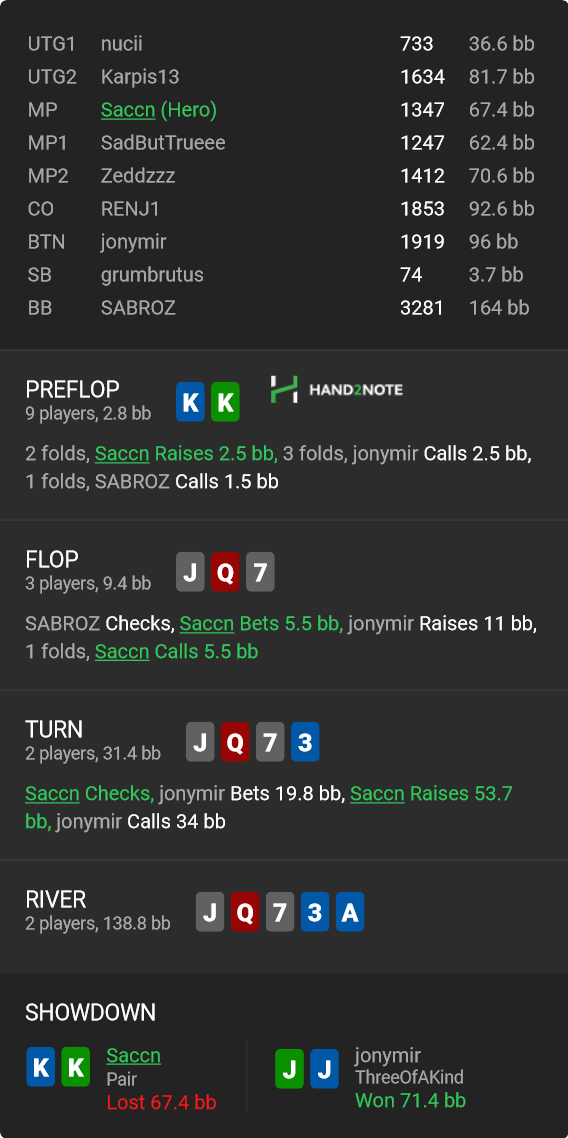Click the green Jack card in Showdown
Screen dimensions: 568x1138
tap(289, 1067)
